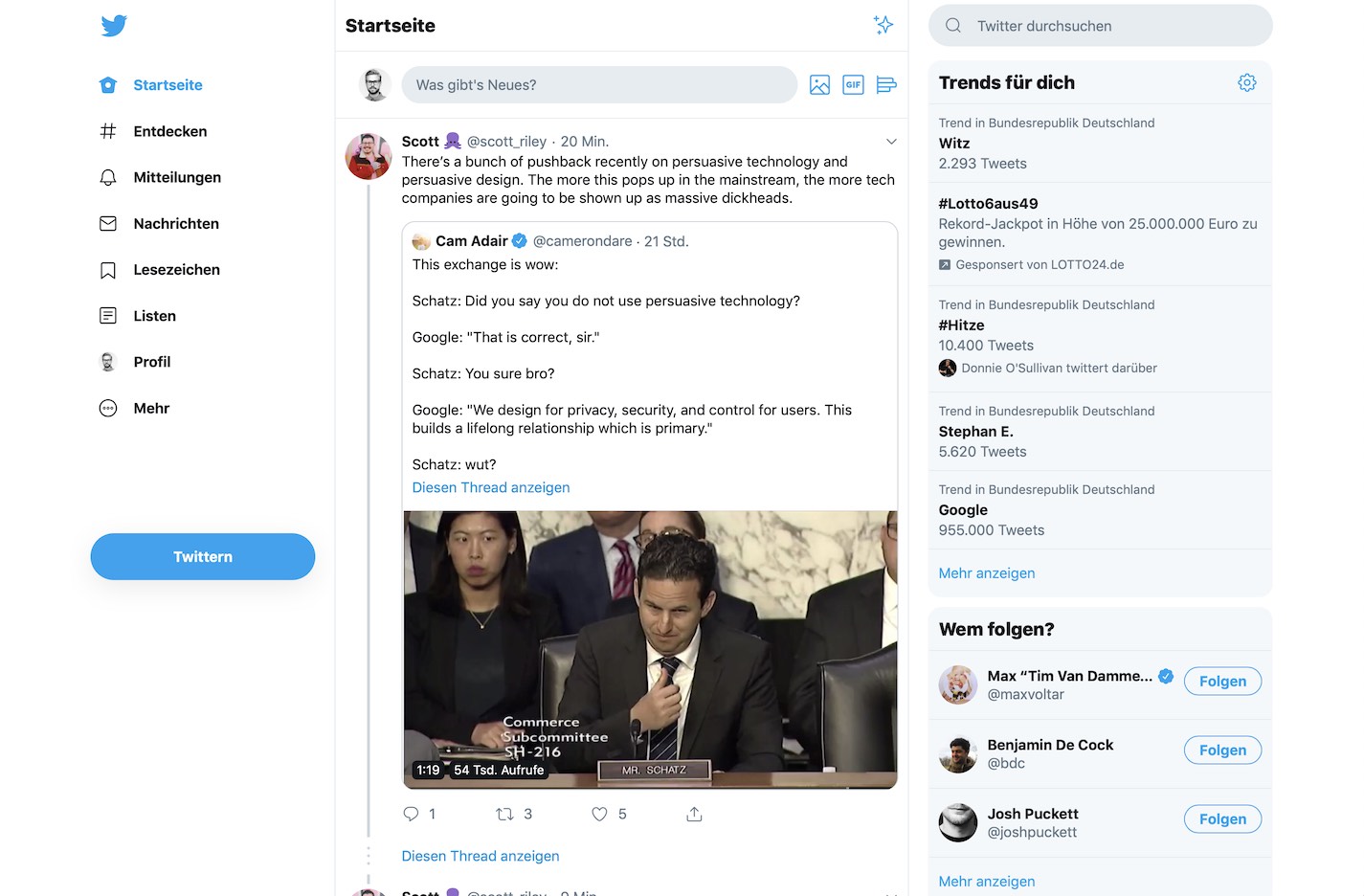The height and width of the screenshot is (896, 1364).
Task: Open Max Tim Van Damme's avatar
Action: (958, 685)
